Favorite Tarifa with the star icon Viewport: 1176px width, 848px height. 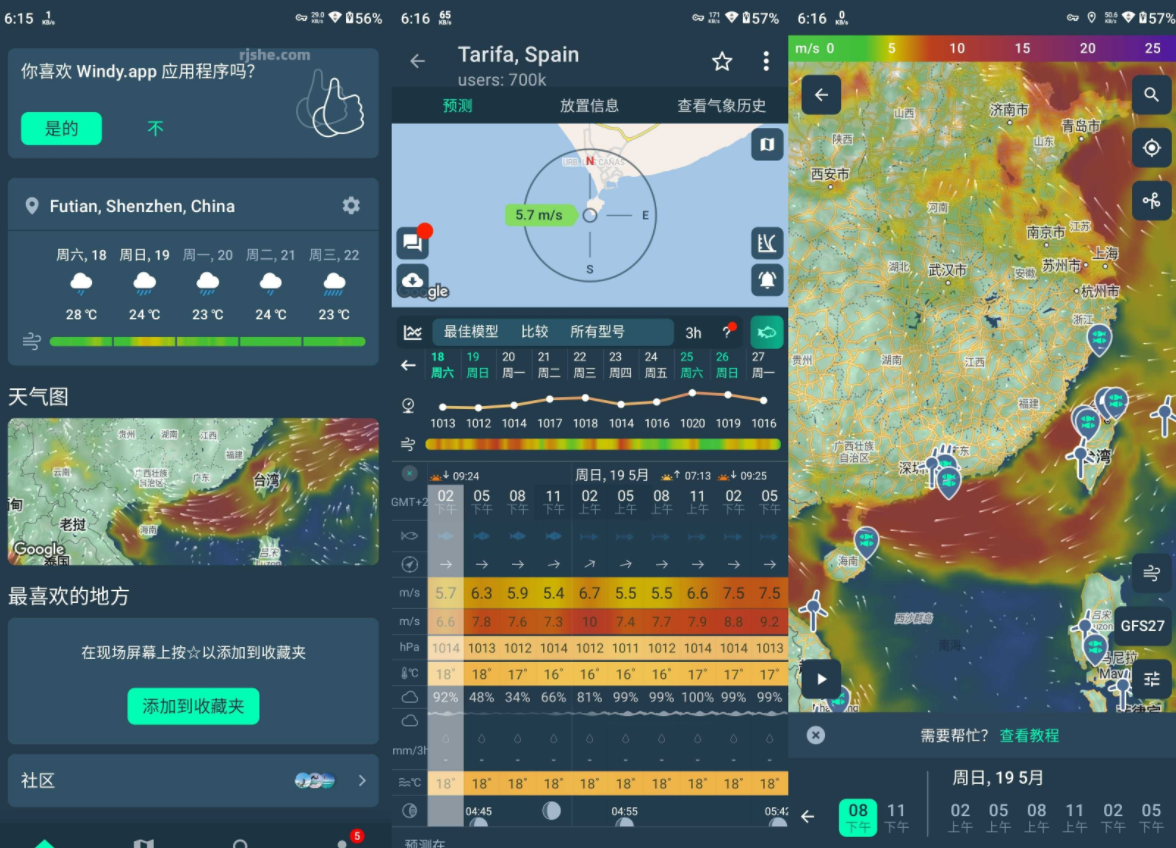[722, 61]
